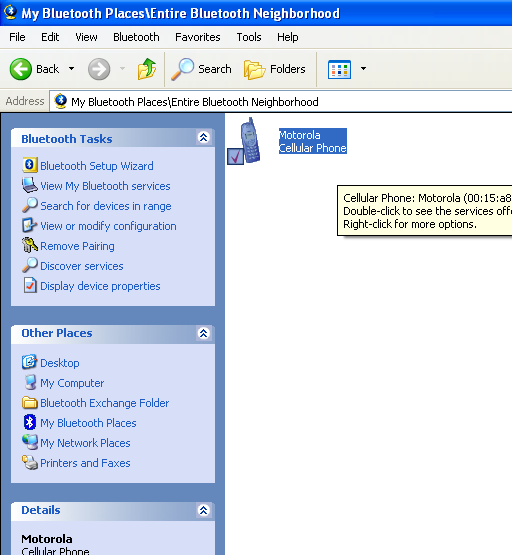Open the Forward history dropdown arrow
512x555 pixels.
pos(122,69)
